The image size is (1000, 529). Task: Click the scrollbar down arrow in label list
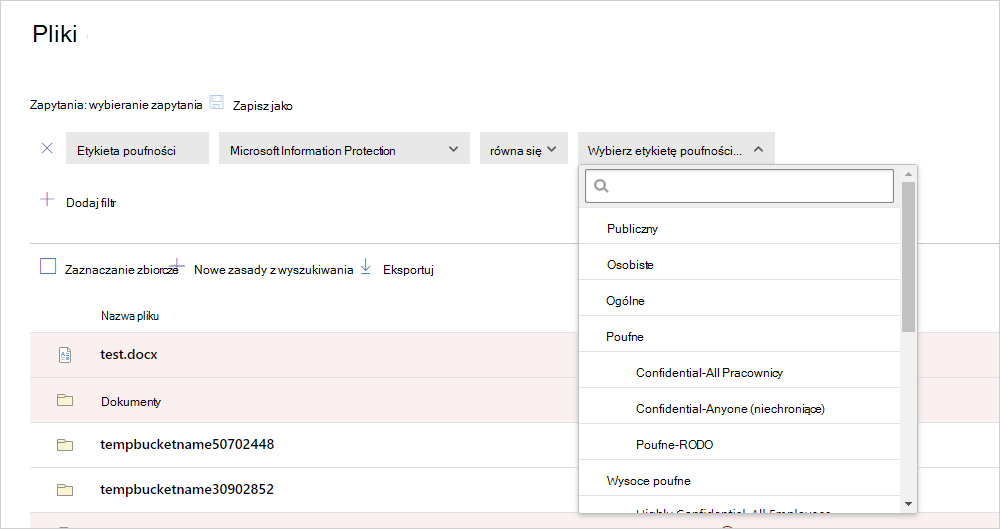pos(909,504)
